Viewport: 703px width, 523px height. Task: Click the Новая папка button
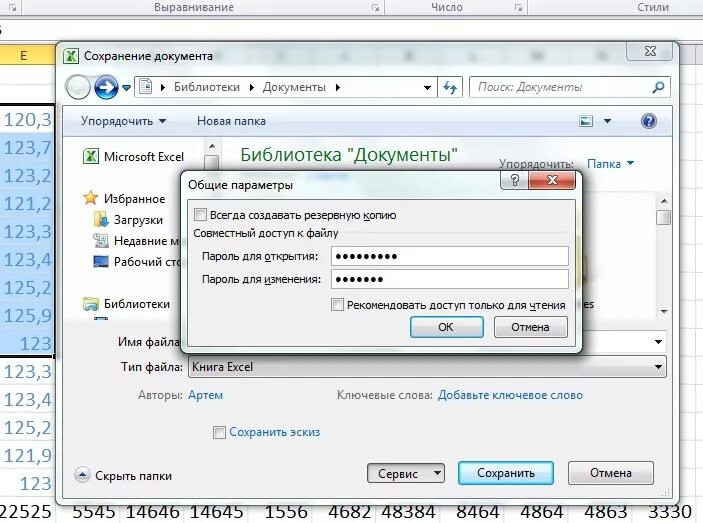(x=231, y=121)
